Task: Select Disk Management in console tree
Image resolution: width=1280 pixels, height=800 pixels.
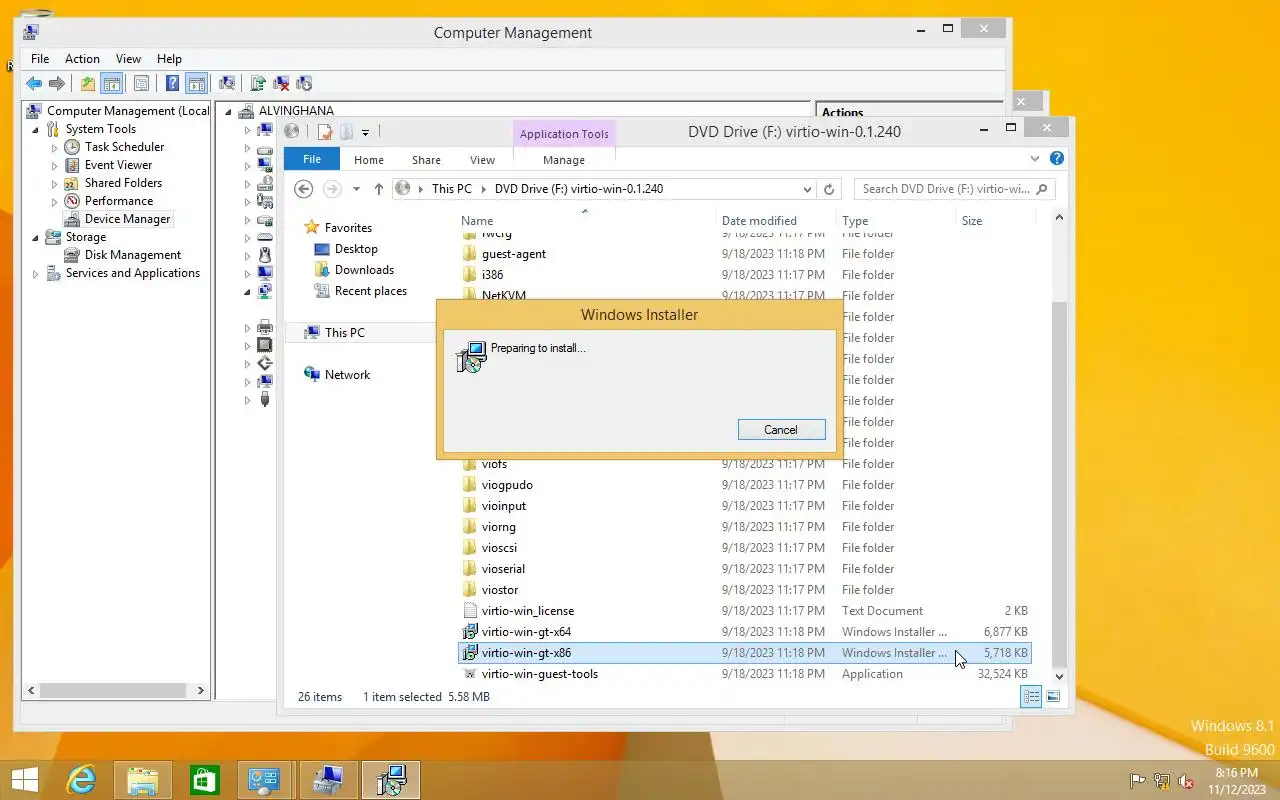Action: pyautogui.click(x=133, y=255)
